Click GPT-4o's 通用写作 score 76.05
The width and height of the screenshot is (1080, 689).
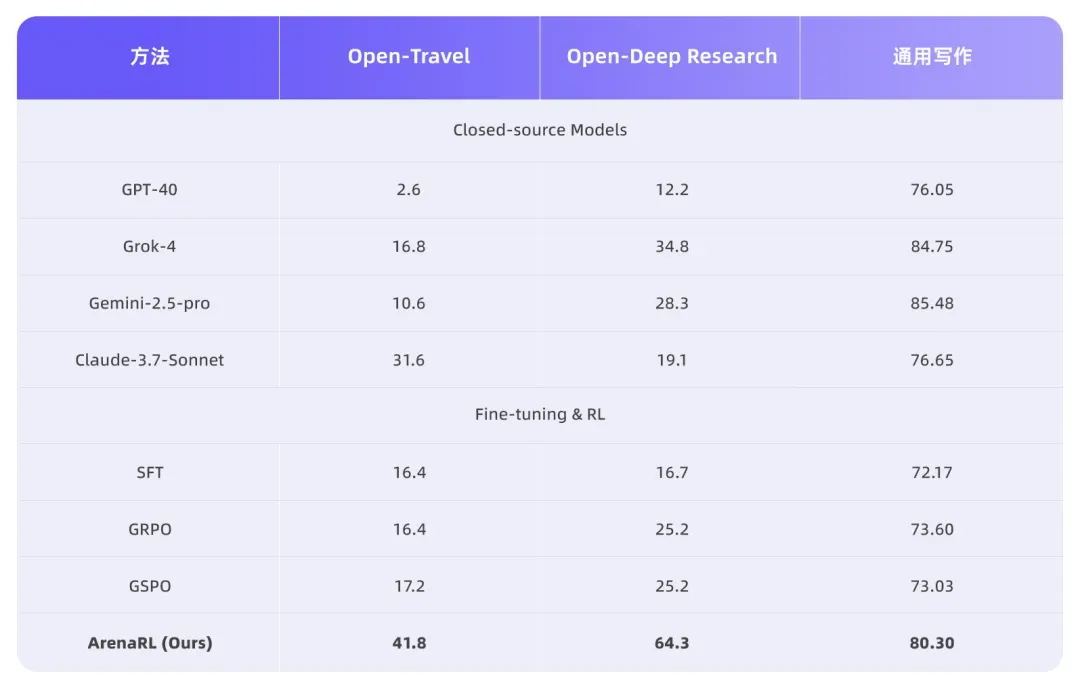931,189
